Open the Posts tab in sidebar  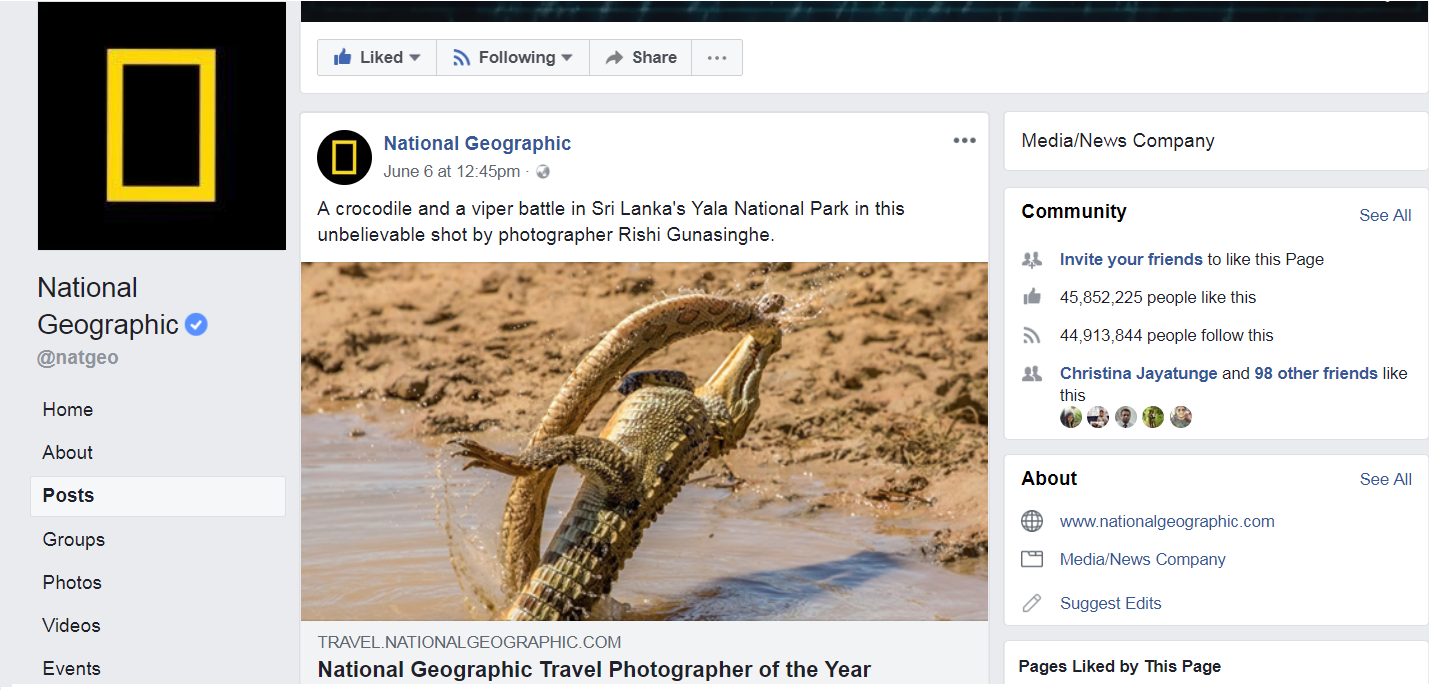[x=158, y=496]
